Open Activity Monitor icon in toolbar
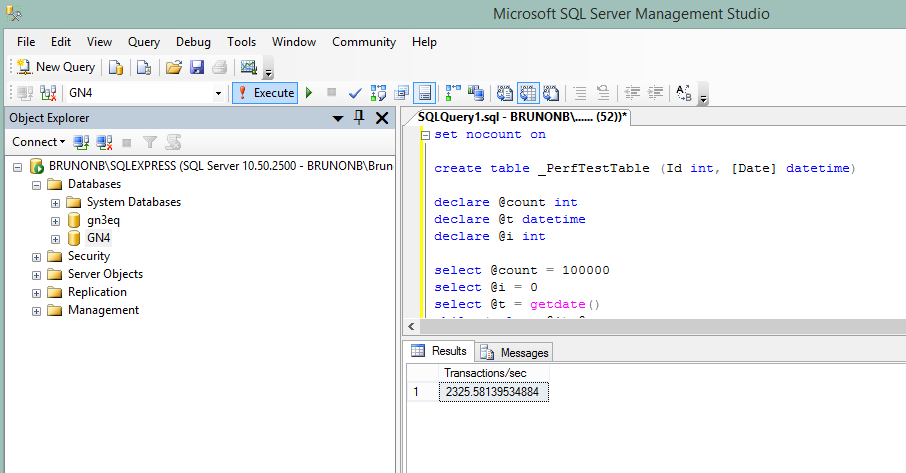906x473 pixels. click(x=249, y=68)
